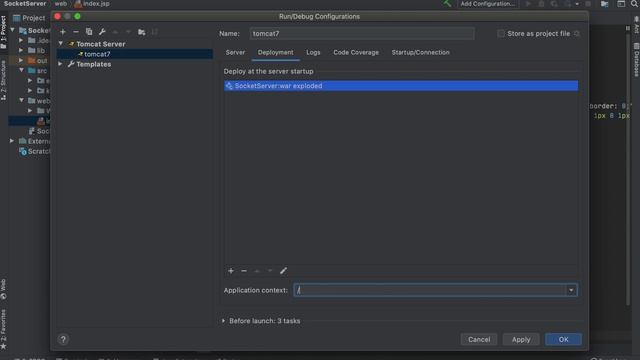The width and height of the screenshot is (640, 360).
Task: Toggle Project tool window sidebar button
Action: (3, 32)
